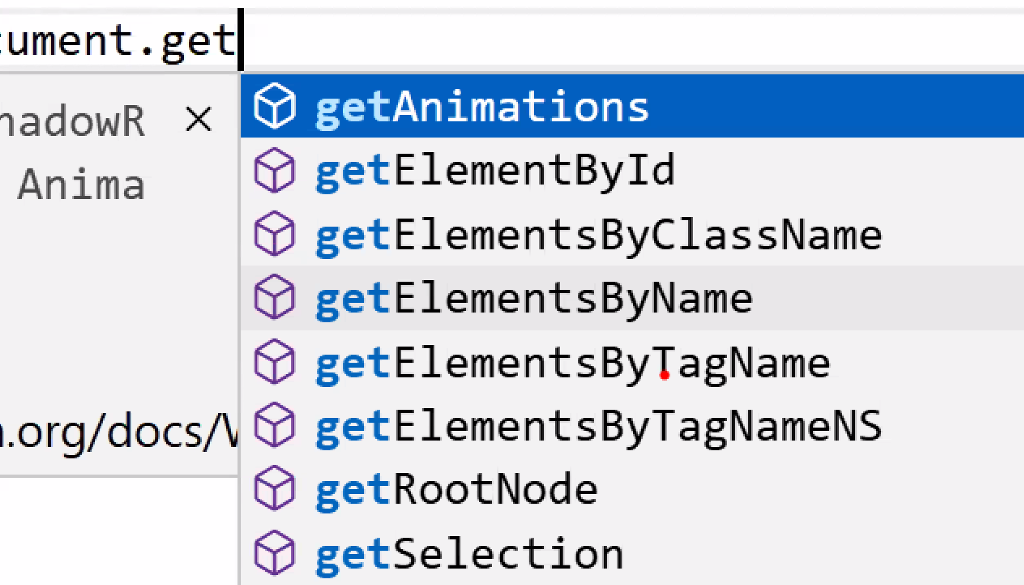The height and width of the screenshot is (585, 1024).
Task: Select the getRootNode suggestion
Action: click(x=632, y=490)
